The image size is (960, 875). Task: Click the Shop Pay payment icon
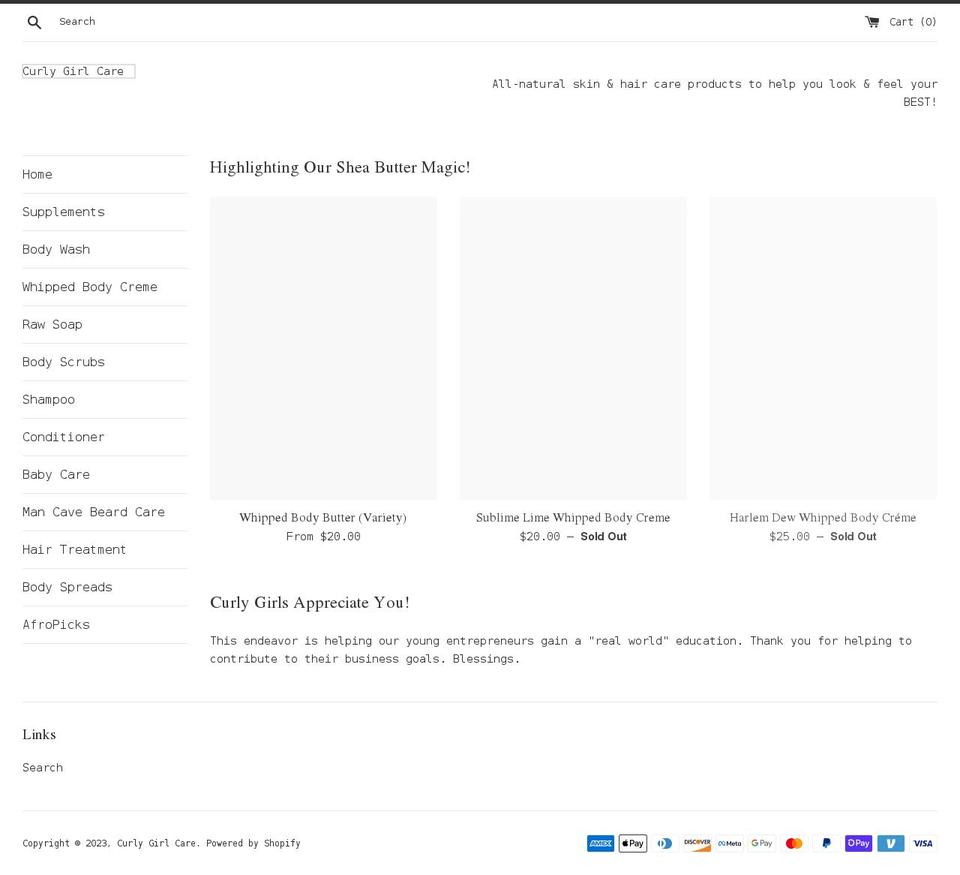click(x=858, y=843)
